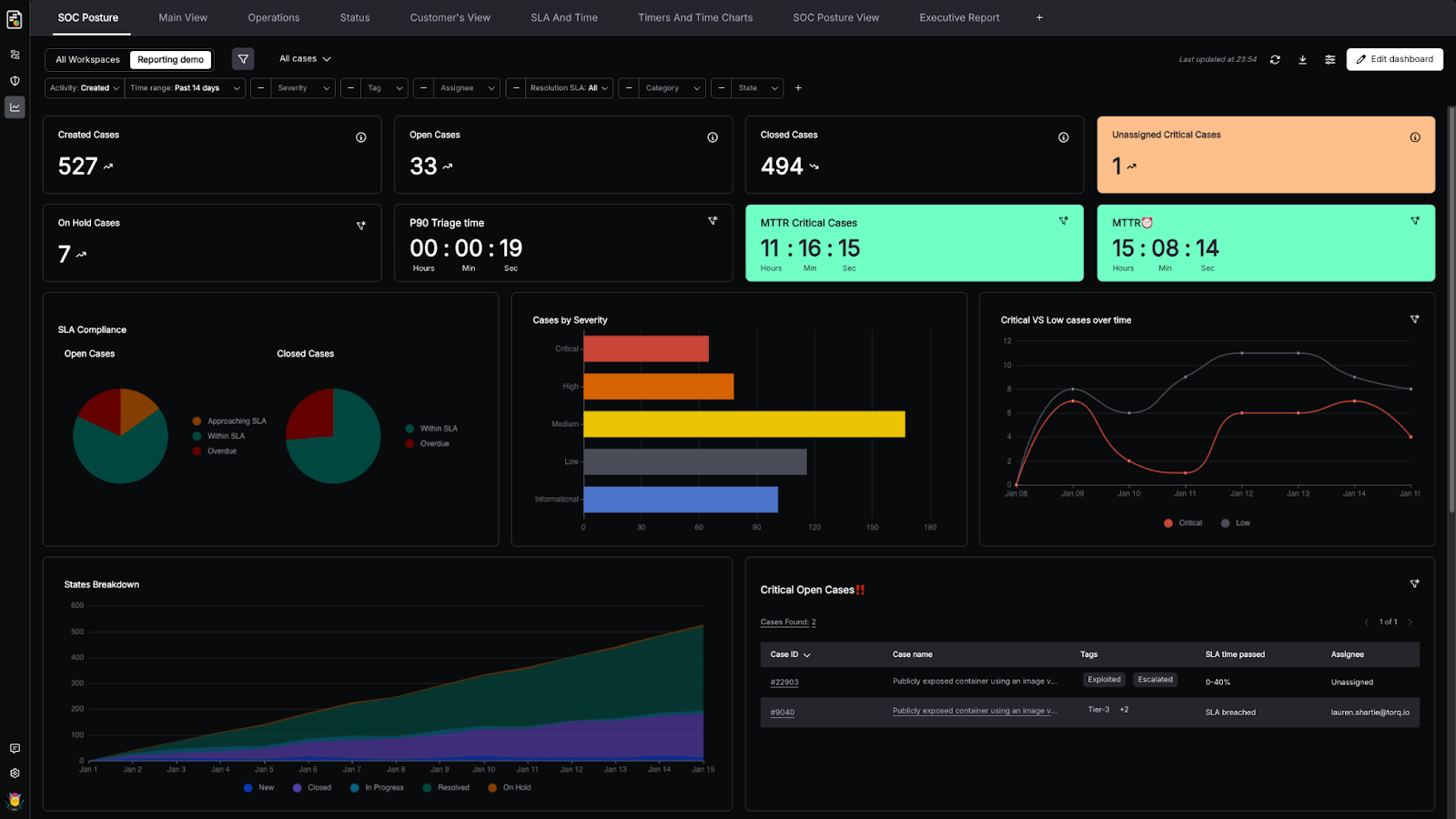Download the dashboard report
Screen dimensions: 1456x819
tap(1302, 60)
